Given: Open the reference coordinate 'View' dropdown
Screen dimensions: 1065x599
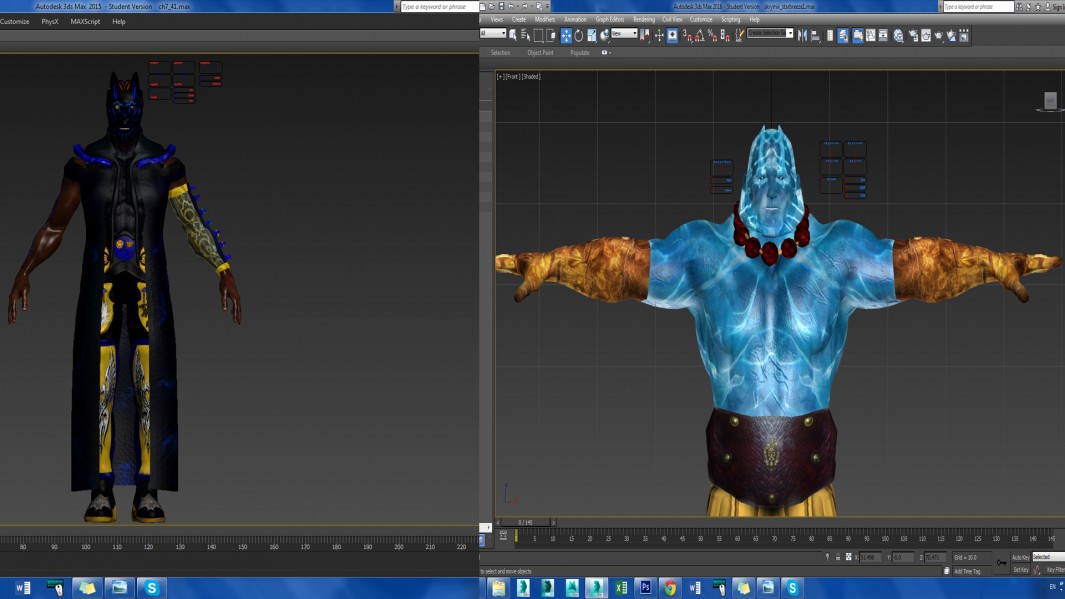Looking at the screenshot, I should point(624,33).
